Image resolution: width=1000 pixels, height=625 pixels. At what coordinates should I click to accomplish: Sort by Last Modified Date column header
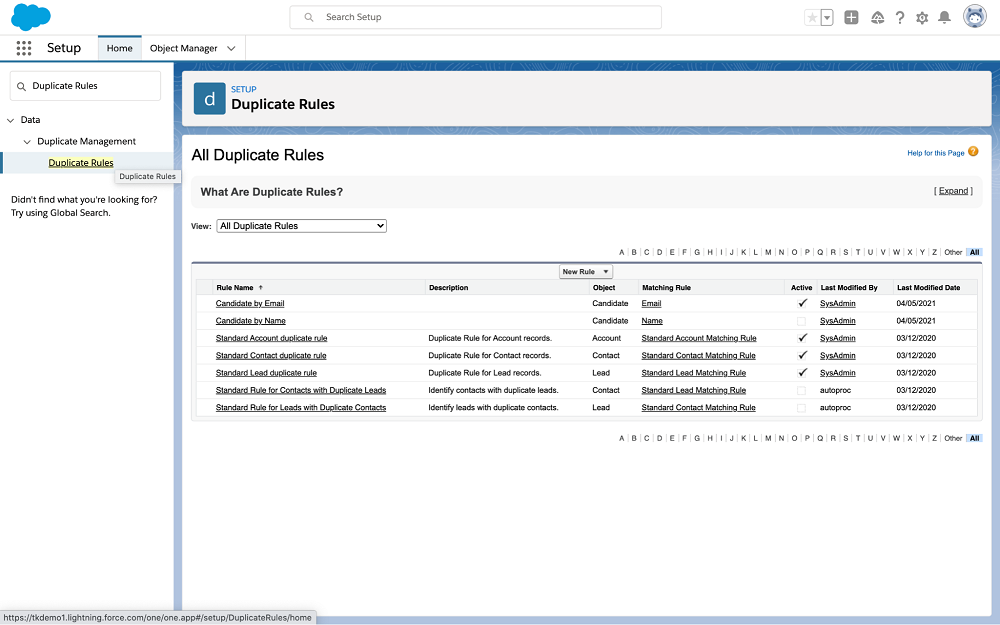point(928,288)
